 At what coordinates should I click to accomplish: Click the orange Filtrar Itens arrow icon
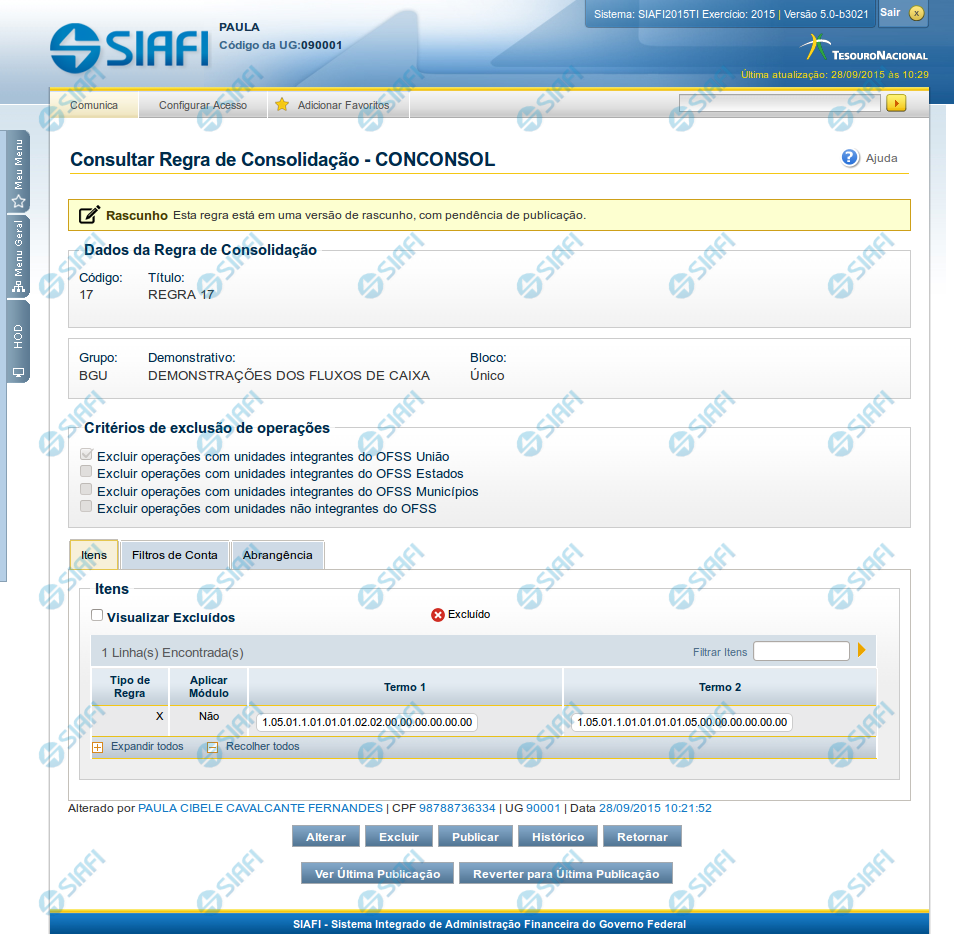tap(862, 651)
